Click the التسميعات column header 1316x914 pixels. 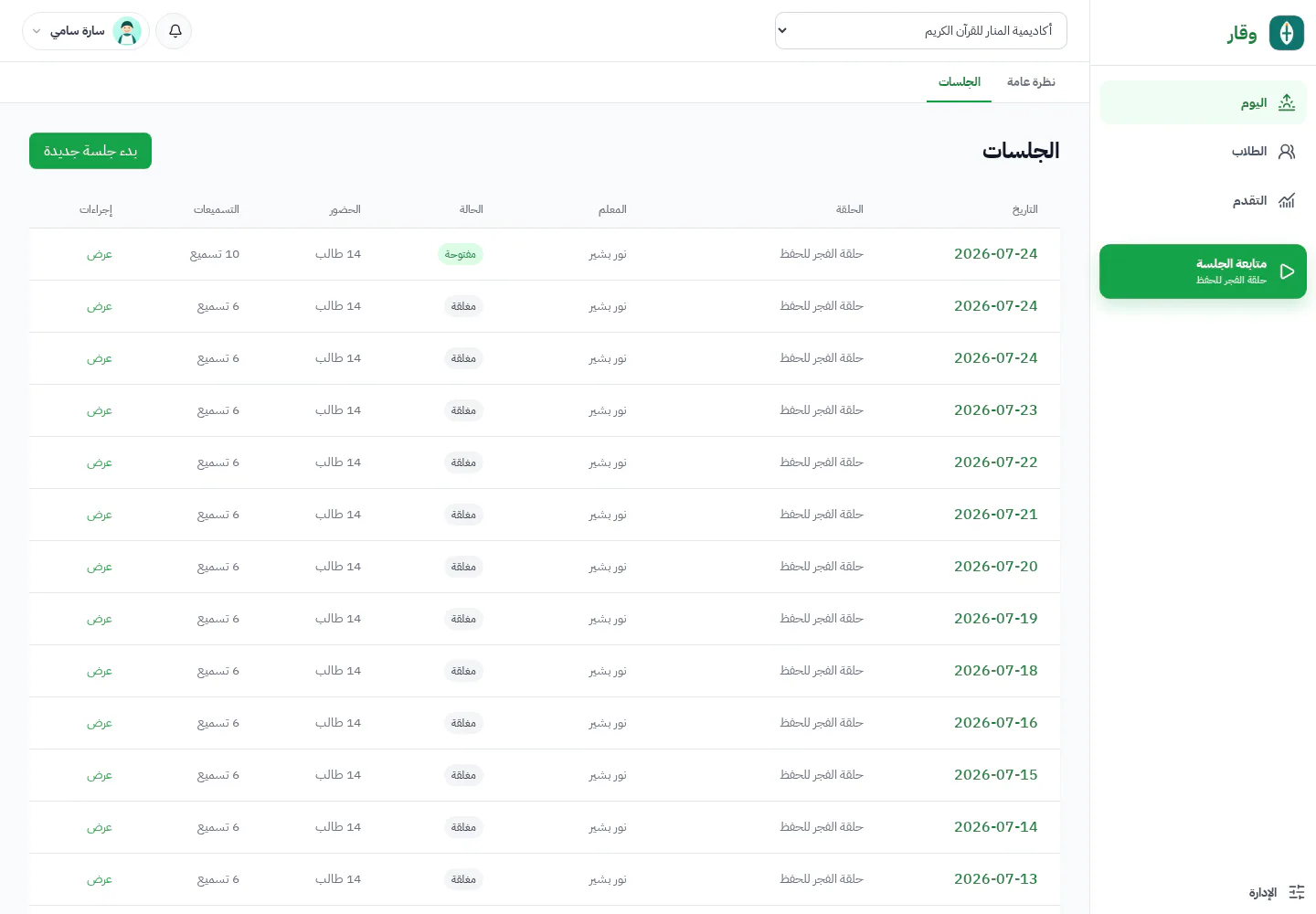217,209
